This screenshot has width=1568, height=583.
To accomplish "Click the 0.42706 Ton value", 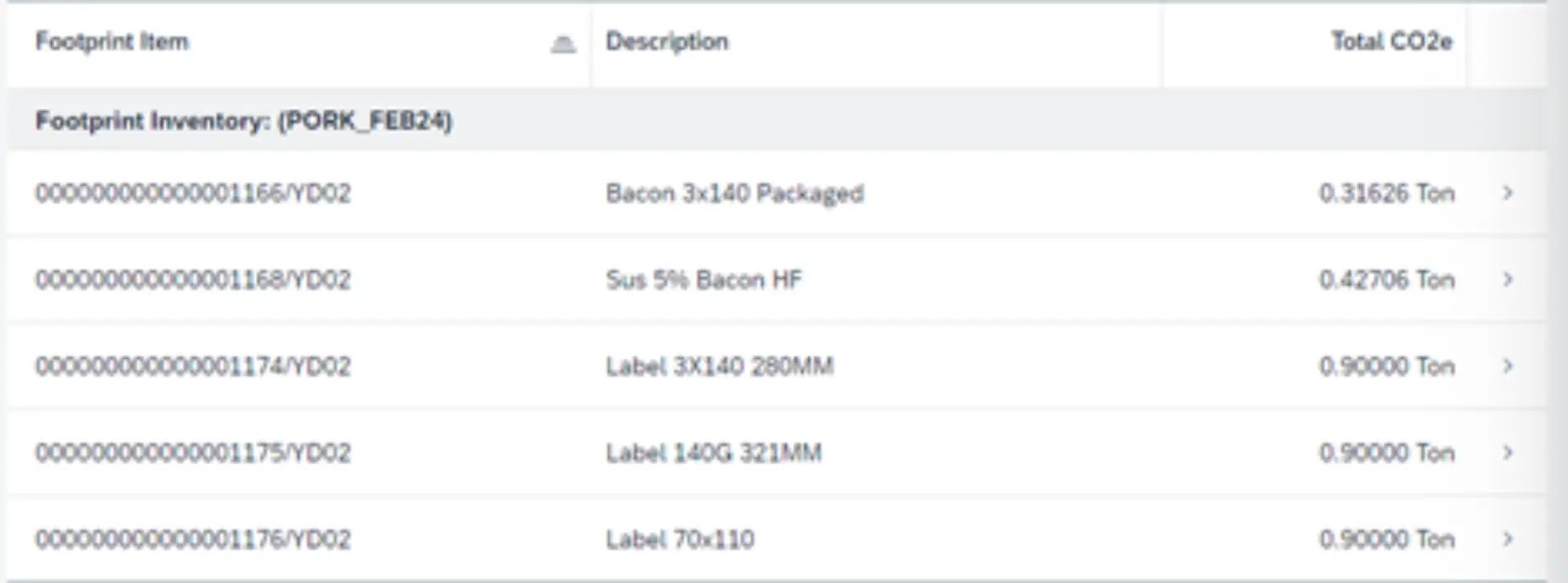I will coord(1387,279).
